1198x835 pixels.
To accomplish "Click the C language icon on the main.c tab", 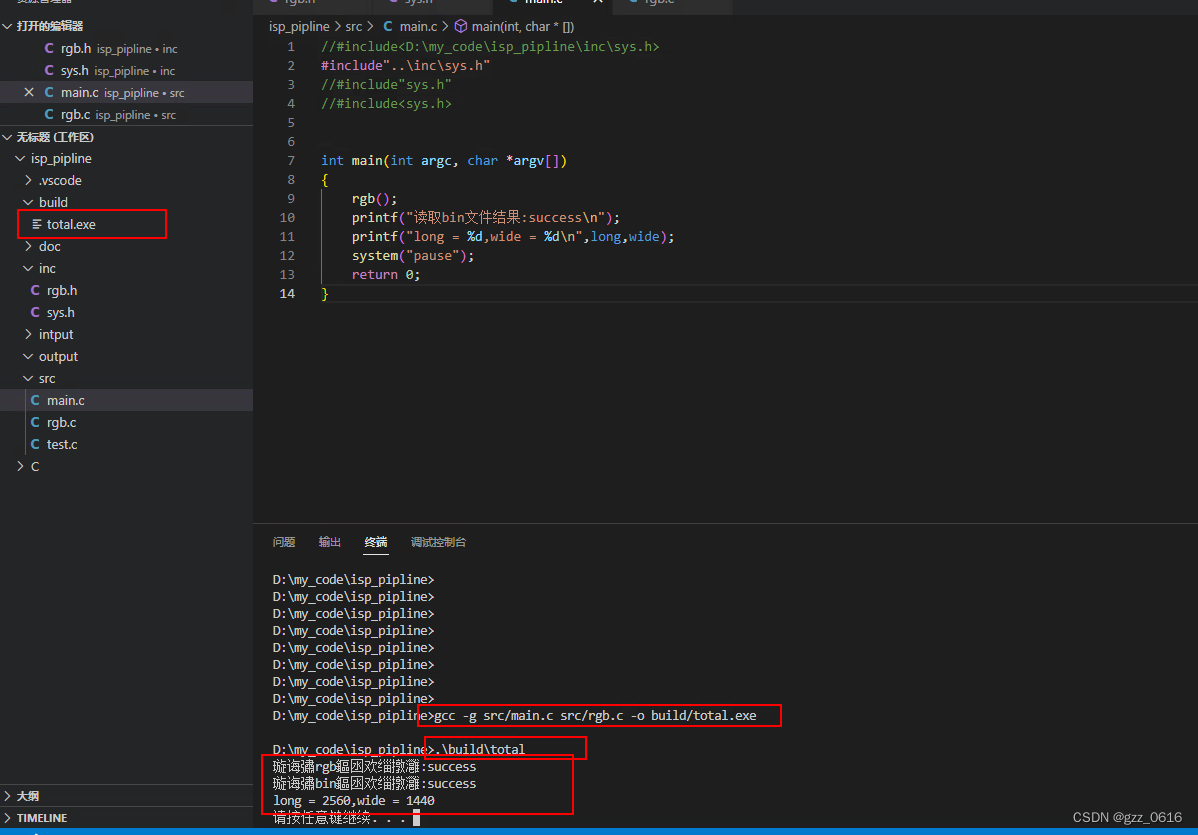I will [x=511, y=2].
